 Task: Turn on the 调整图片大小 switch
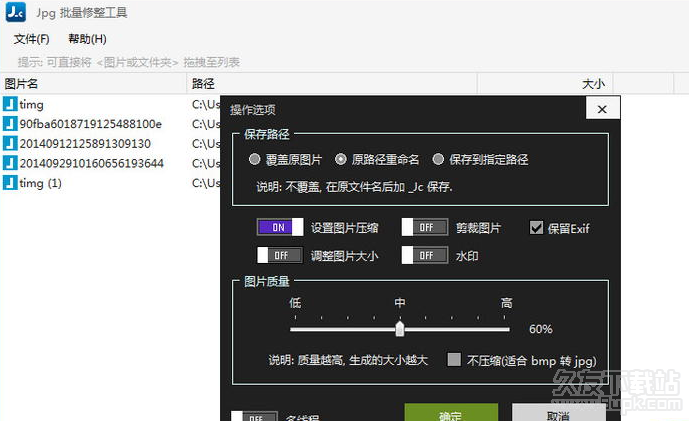pyautogui.click(x=280, y=255)
